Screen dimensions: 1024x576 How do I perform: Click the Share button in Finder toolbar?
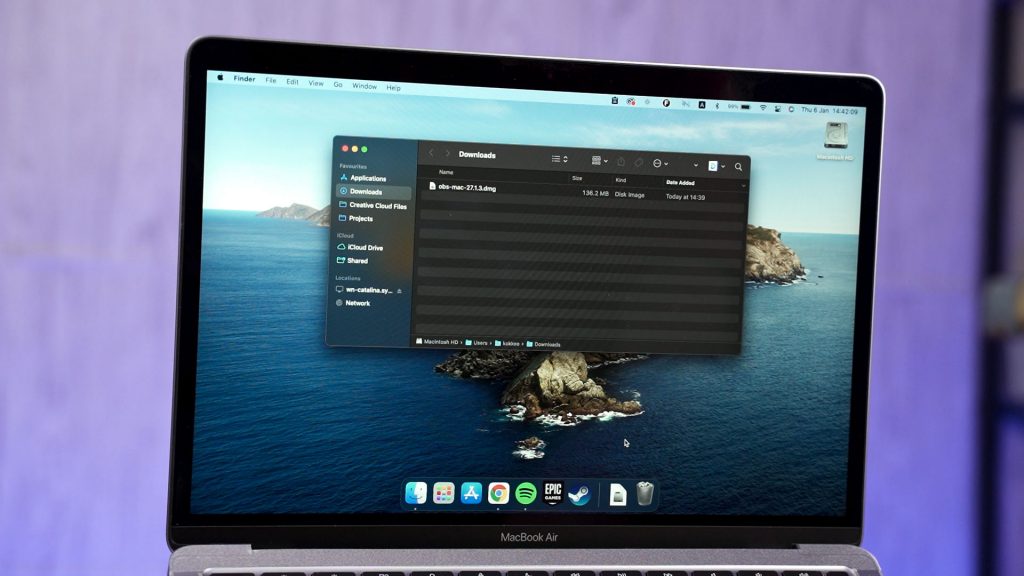621,161
